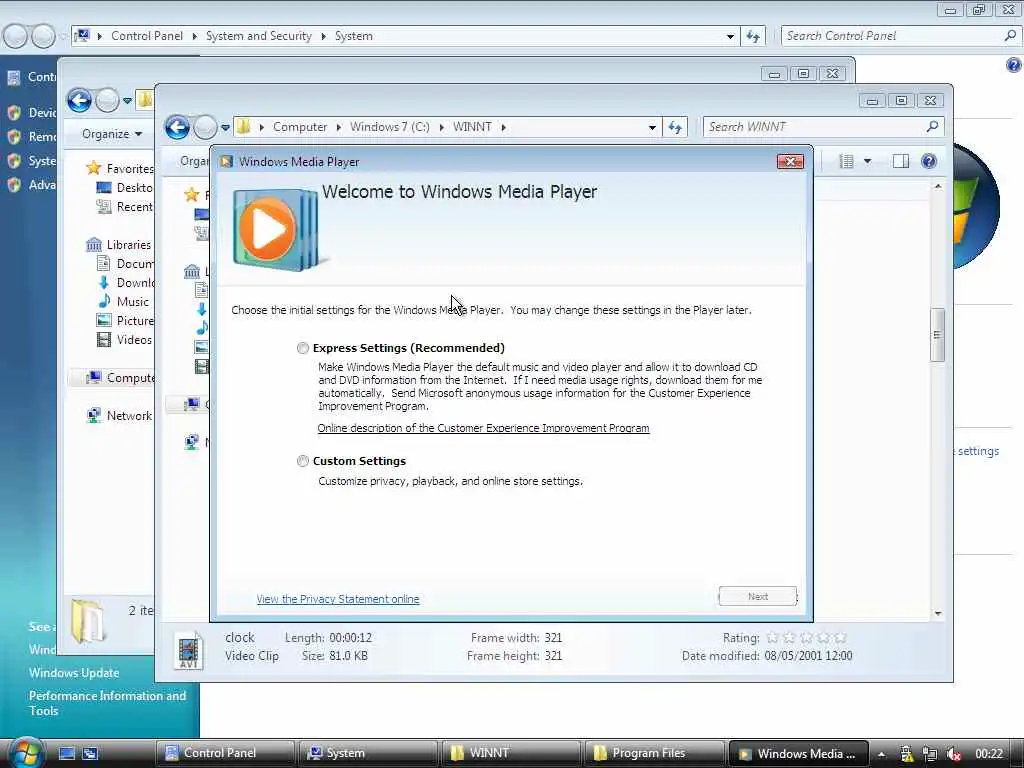Switch to Windows Media taskbar button
Screen dimensions: 1024x768
798,753
